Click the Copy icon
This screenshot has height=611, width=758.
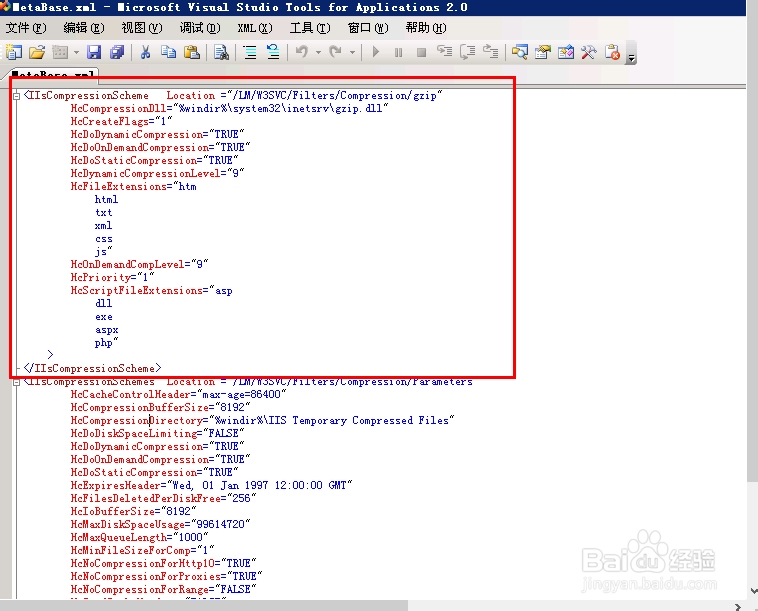click(x=168, y=52)
